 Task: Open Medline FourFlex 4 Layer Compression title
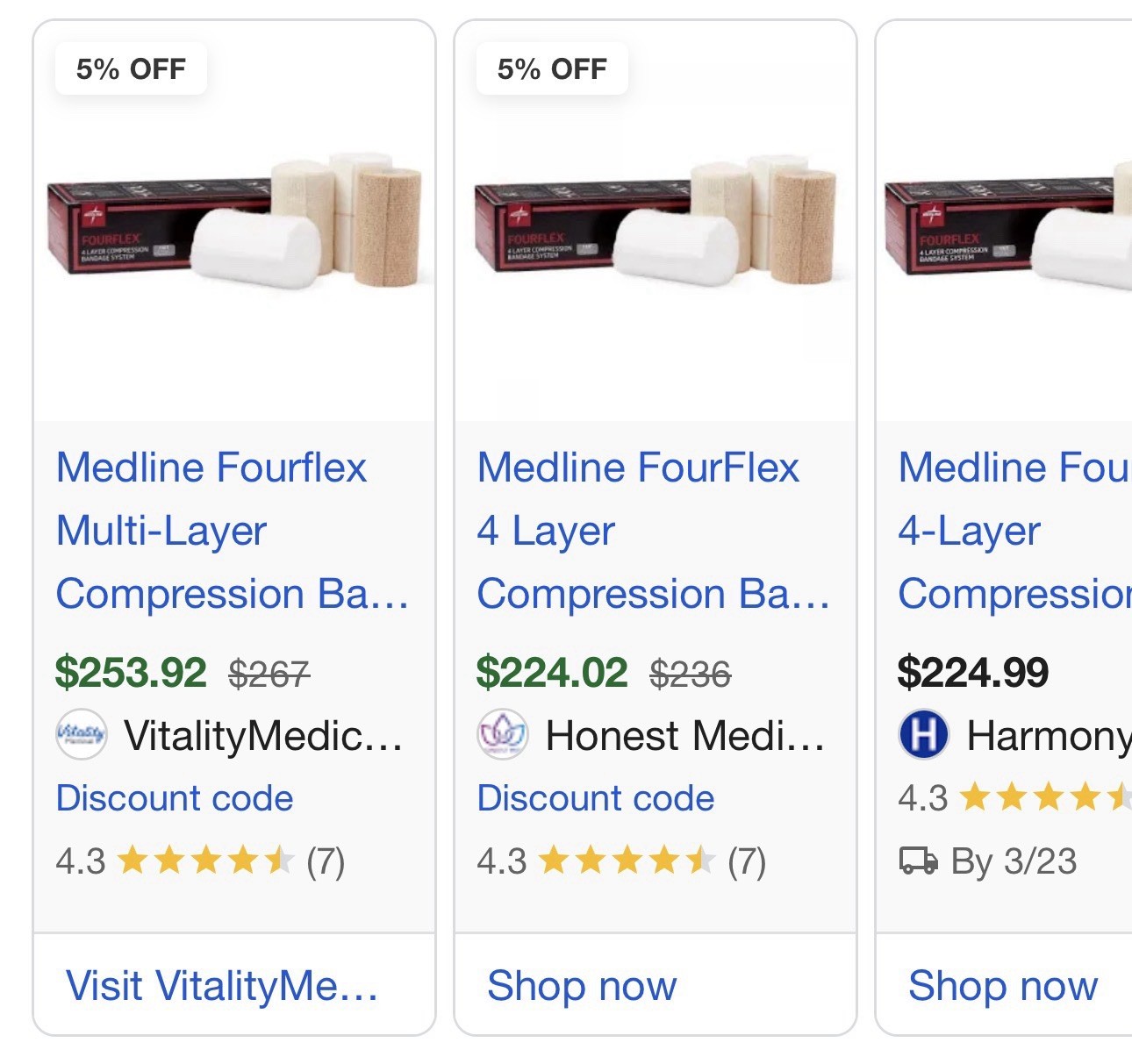coord(653,530)
